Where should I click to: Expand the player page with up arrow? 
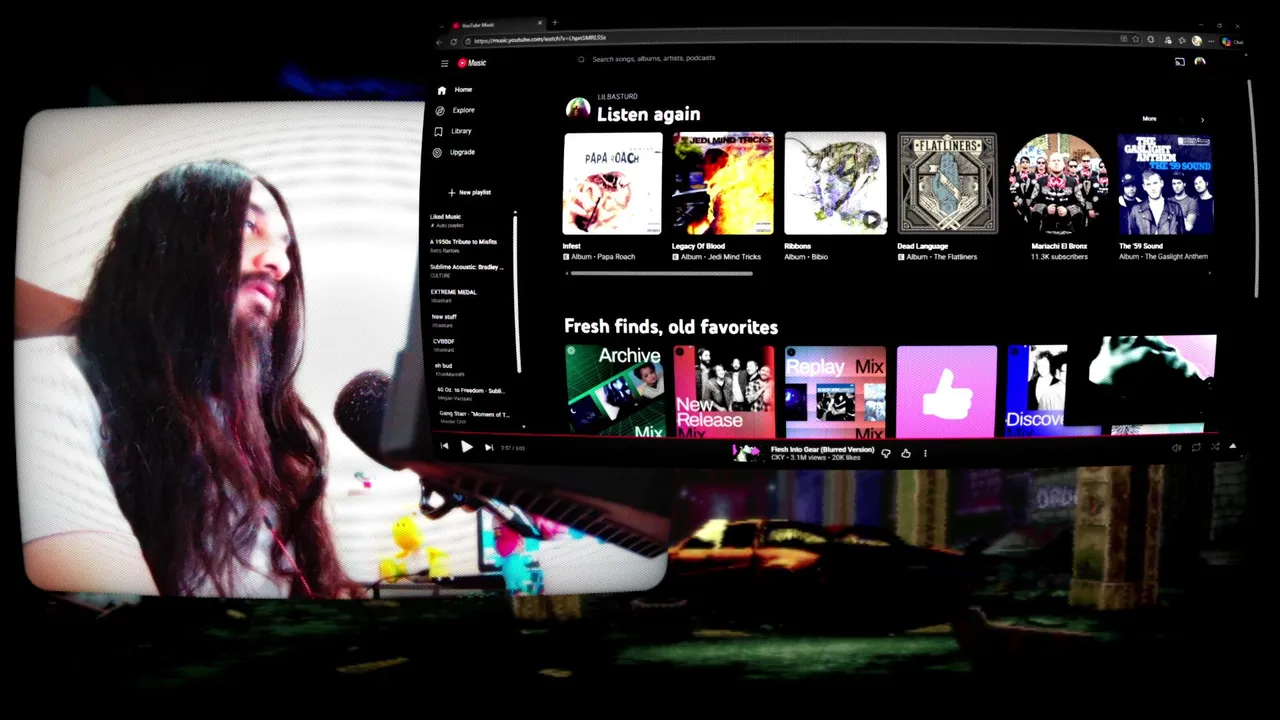click(1232, 446)
